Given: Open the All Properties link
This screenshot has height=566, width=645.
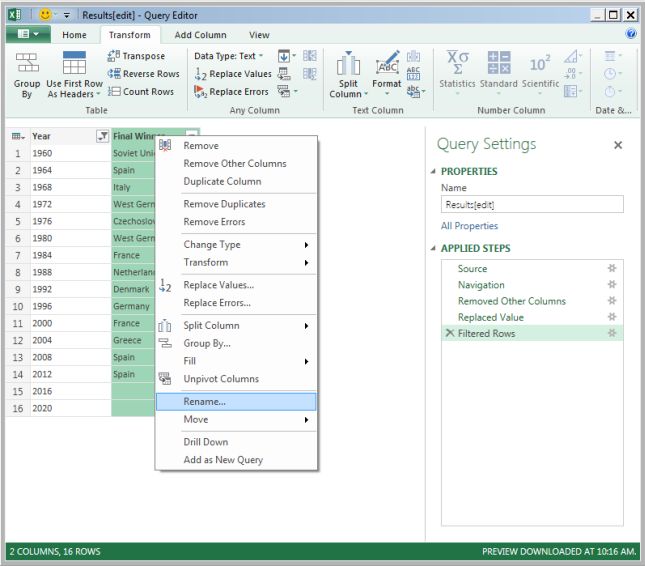Looking at the screenshot, I should pos(469,226).
